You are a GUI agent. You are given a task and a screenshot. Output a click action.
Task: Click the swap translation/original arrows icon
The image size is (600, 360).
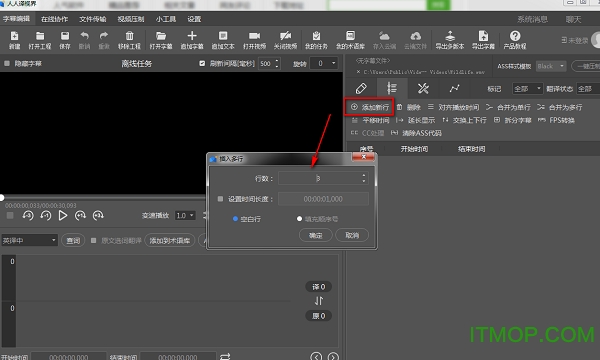(319, 301)
